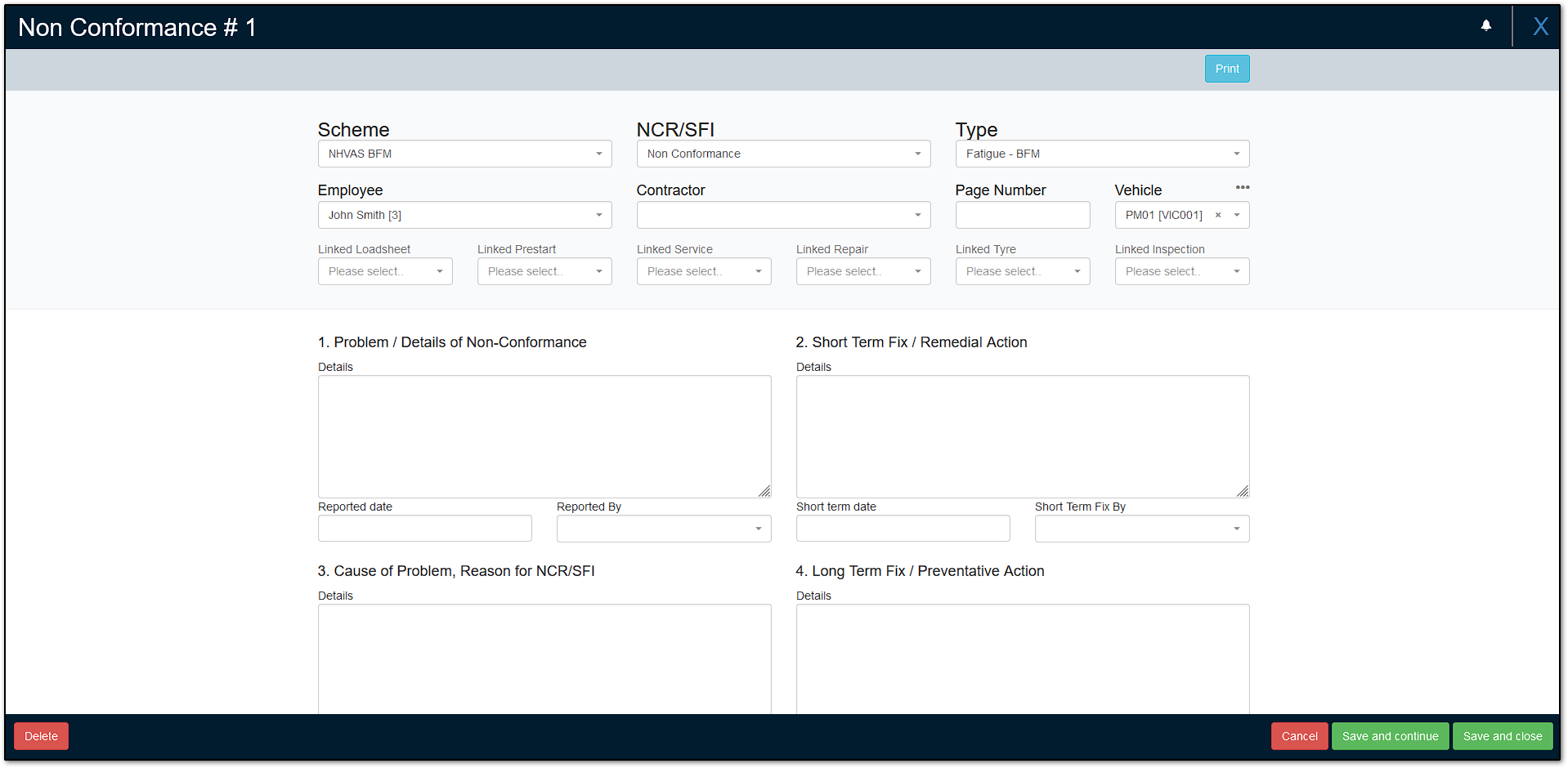Click the Cancel button
The height and width of the screenshot is (768, 1568).
point(1299,736)
